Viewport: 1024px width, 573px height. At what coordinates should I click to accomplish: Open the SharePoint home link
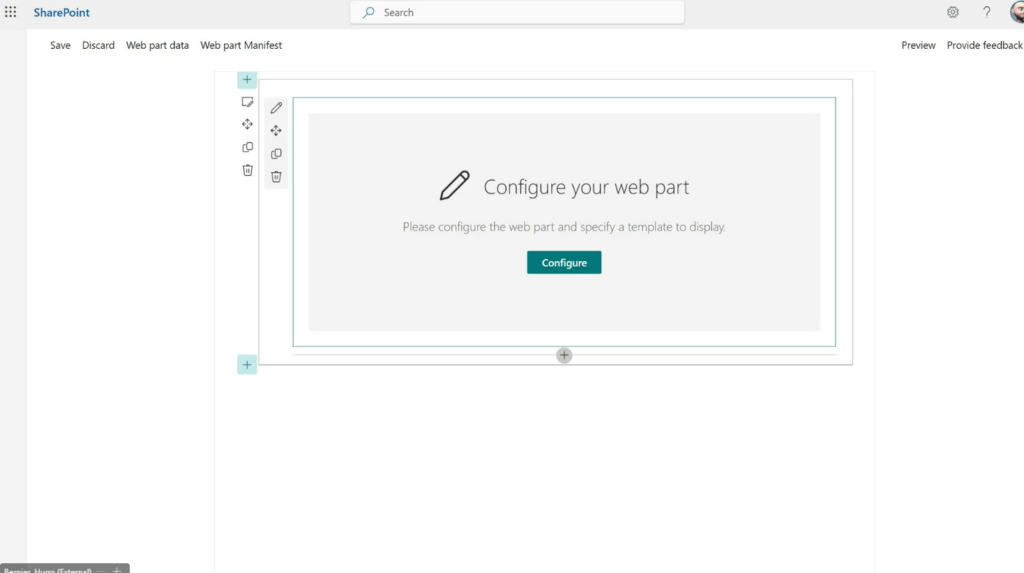click(x=61, y=12)
